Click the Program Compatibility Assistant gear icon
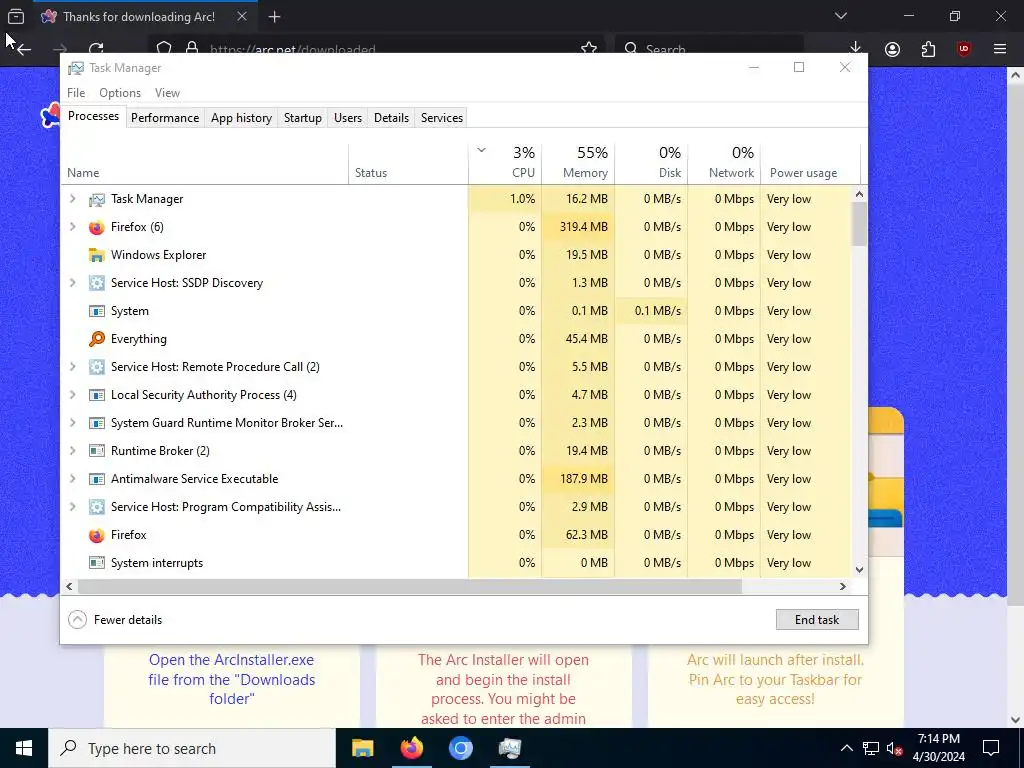Image resolution: width=1024 pixels, height=768 pixels. point(97,507)
